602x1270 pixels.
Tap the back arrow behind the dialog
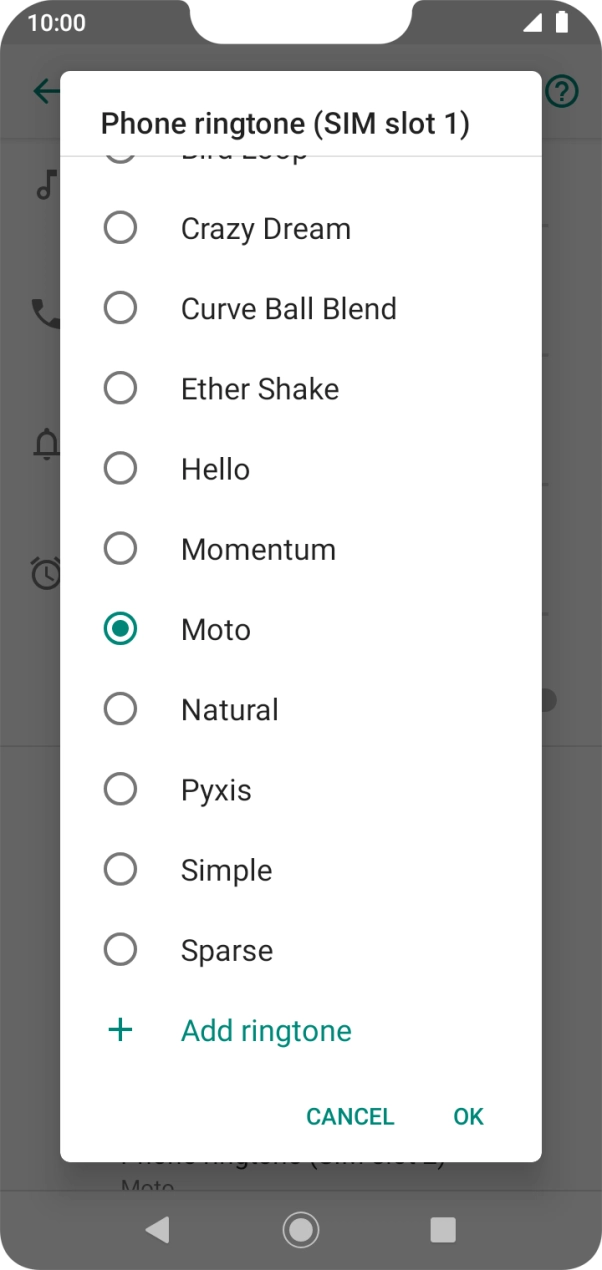(x=46, y=93)
